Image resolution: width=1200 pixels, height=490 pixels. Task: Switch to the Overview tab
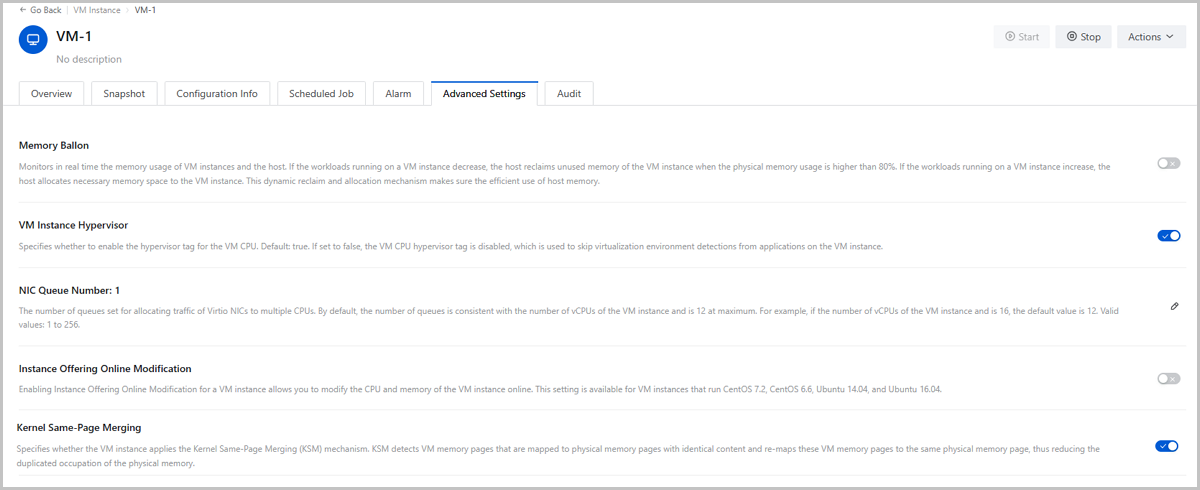(x=51, y=94)
